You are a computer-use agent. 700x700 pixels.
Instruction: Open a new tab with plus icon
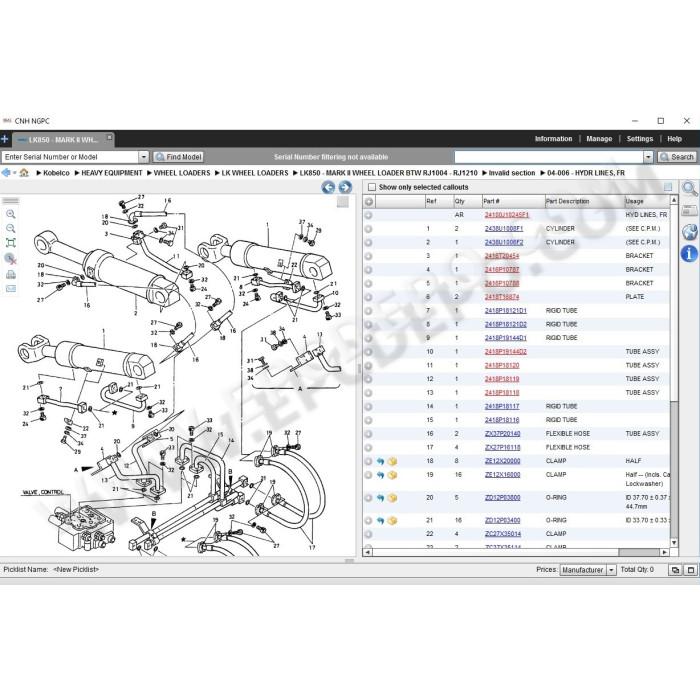coord(4,139)
